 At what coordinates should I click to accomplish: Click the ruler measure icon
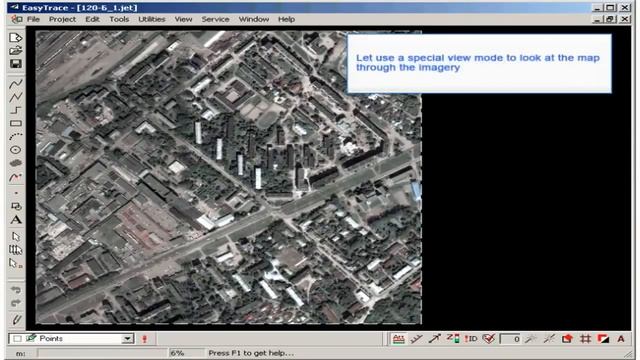pos(416,339)
